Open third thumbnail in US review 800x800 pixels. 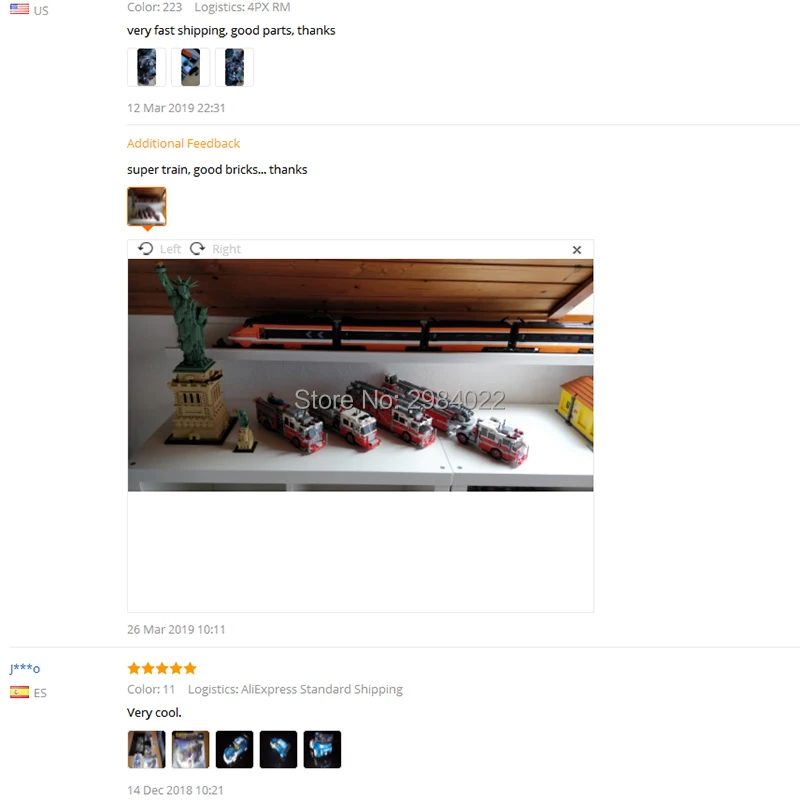(234, 67)
